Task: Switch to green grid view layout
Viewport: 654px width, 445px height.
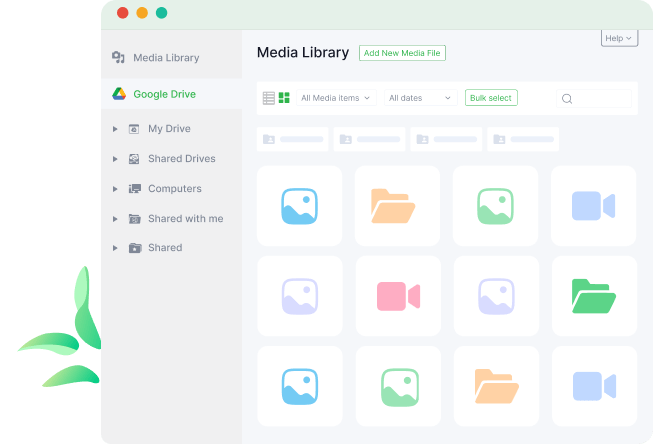Action: 284,98
